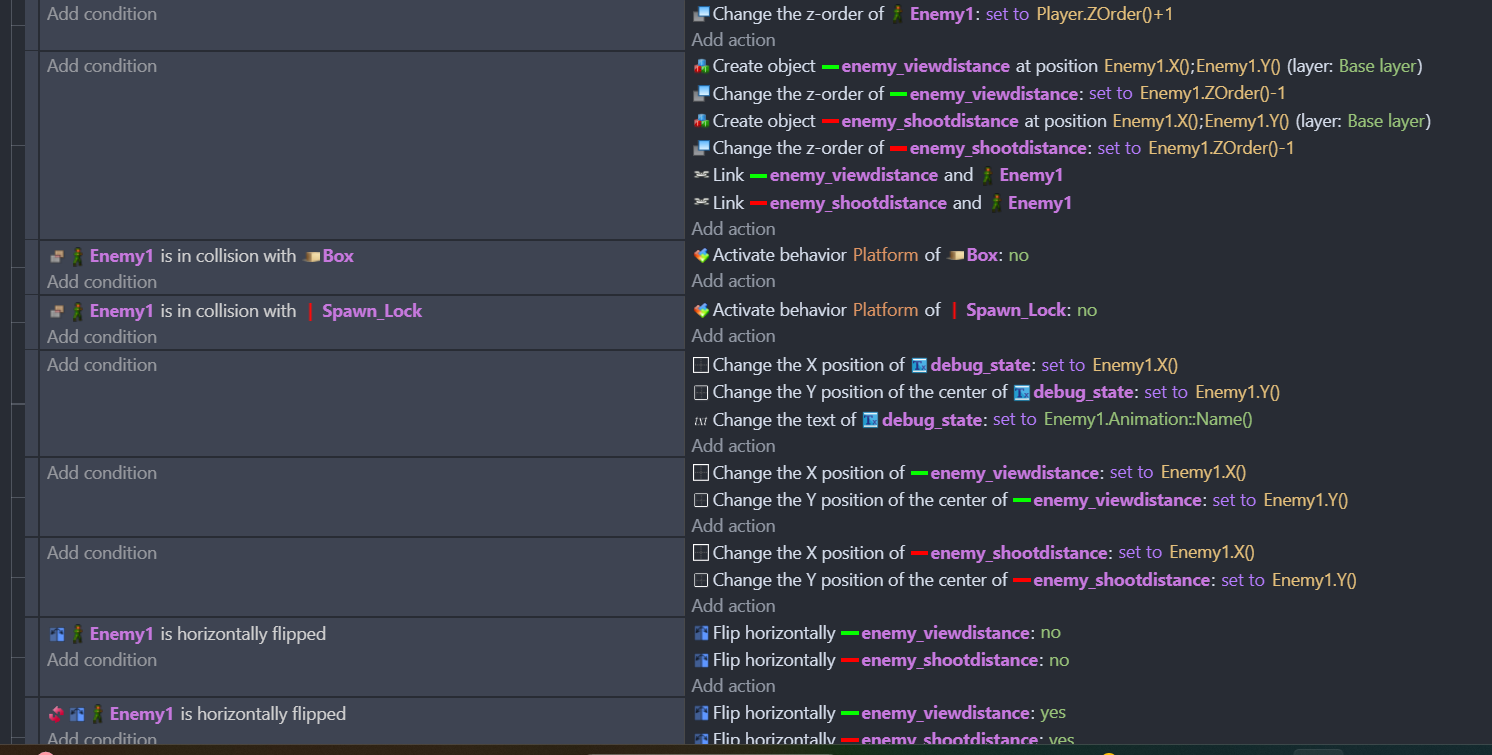
Task: Click collision icon in the Enemy1 and Box condition
Action: (57, 256)
